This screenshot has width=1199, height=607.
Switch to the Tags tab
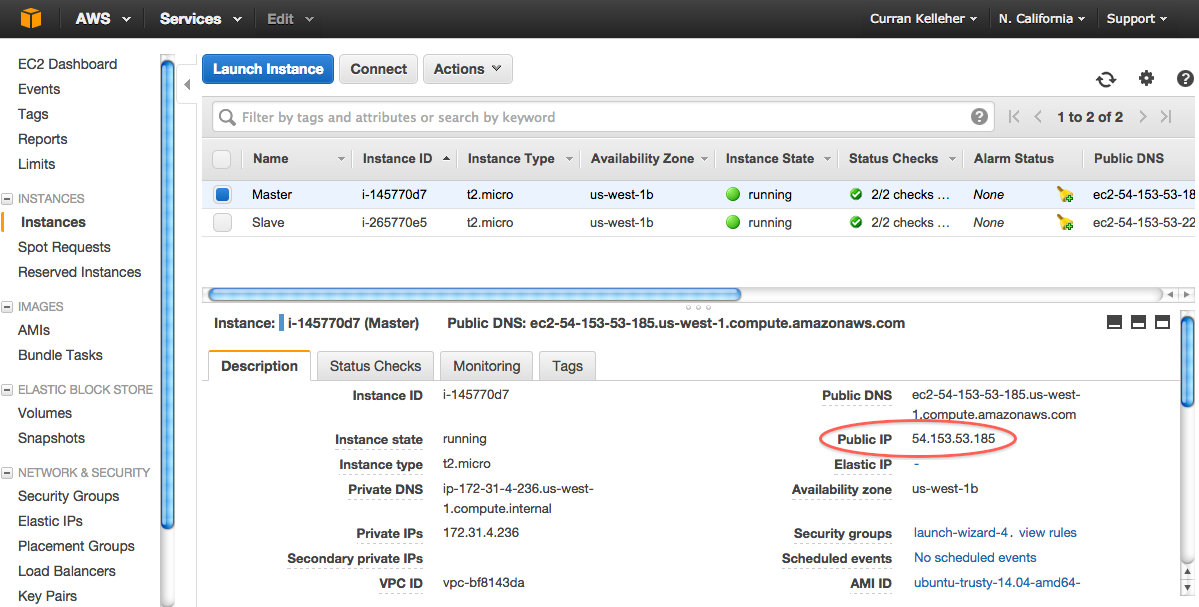(x=567, y=366)
